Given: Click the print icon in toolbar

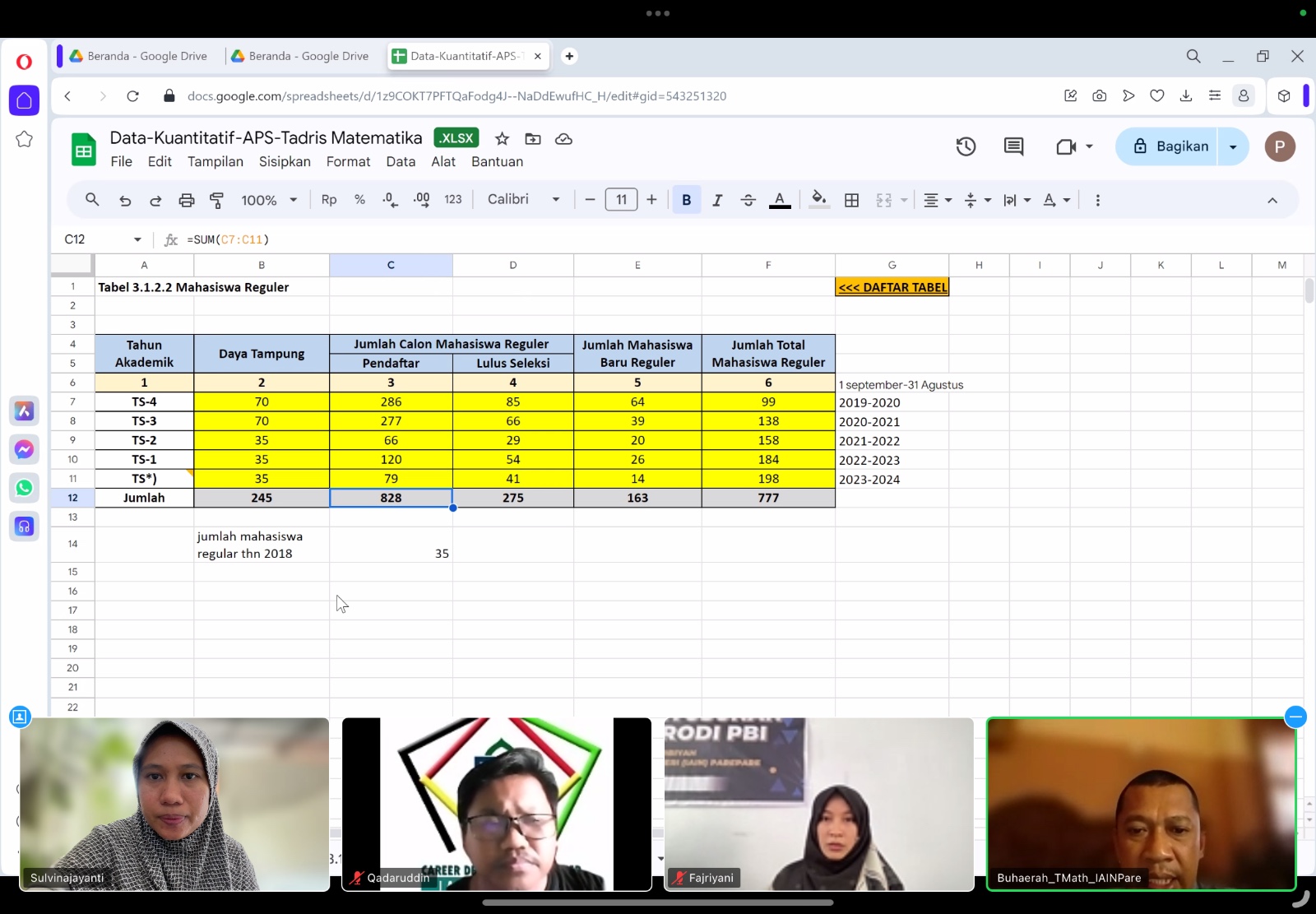Looking at the screenshot, I should (187, 200).
